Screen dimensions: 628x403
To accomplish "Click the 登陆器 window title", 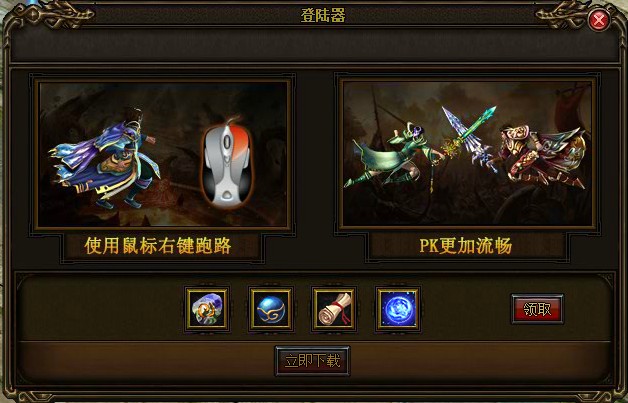I will [x=323, y=16].
